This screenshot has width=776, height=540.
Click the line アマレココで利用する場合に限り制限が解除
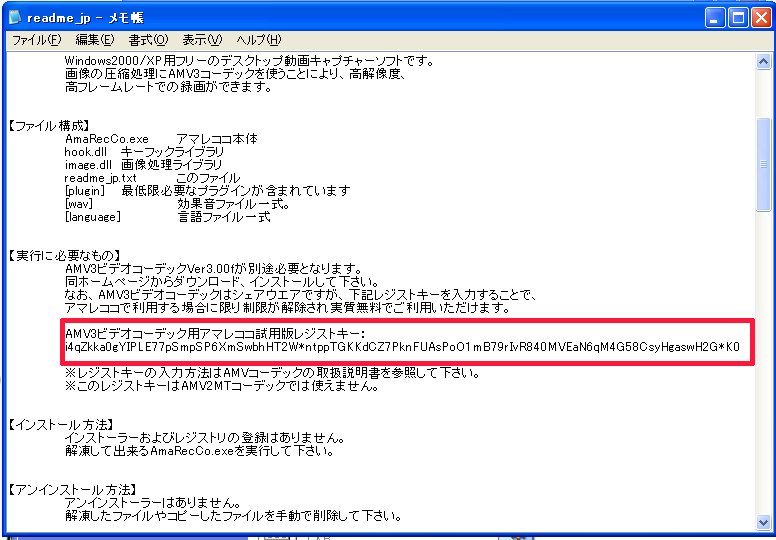point(288,308)
